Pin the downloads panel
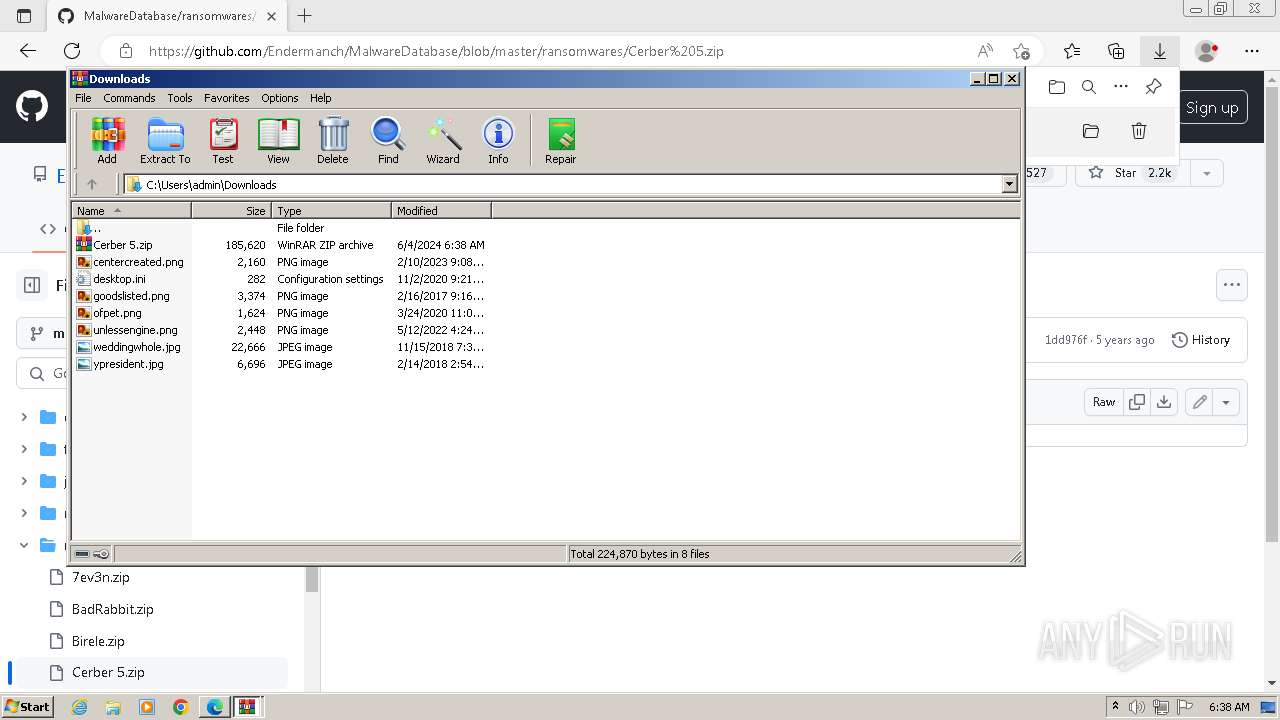The width and height of the screenshot is (1280, 720). point(1153,87)
